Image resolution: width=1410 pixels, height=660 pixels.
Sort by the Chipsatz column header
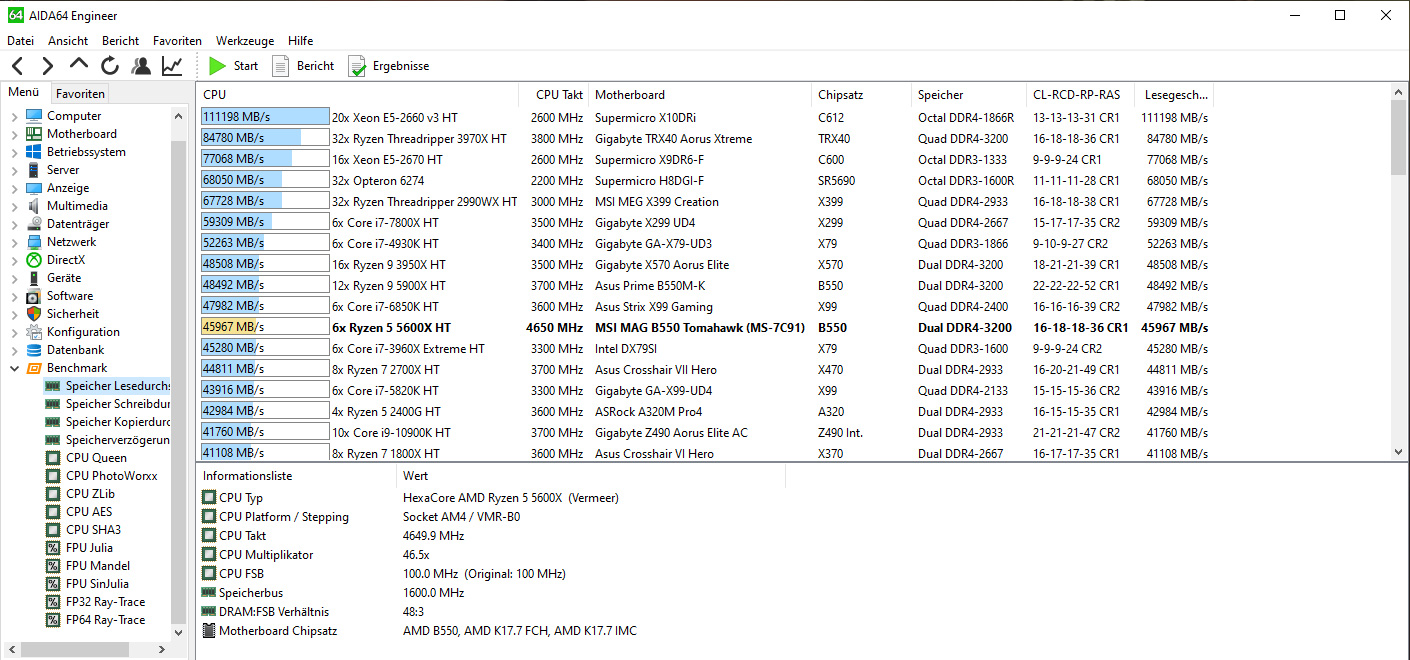click(861, 95)
